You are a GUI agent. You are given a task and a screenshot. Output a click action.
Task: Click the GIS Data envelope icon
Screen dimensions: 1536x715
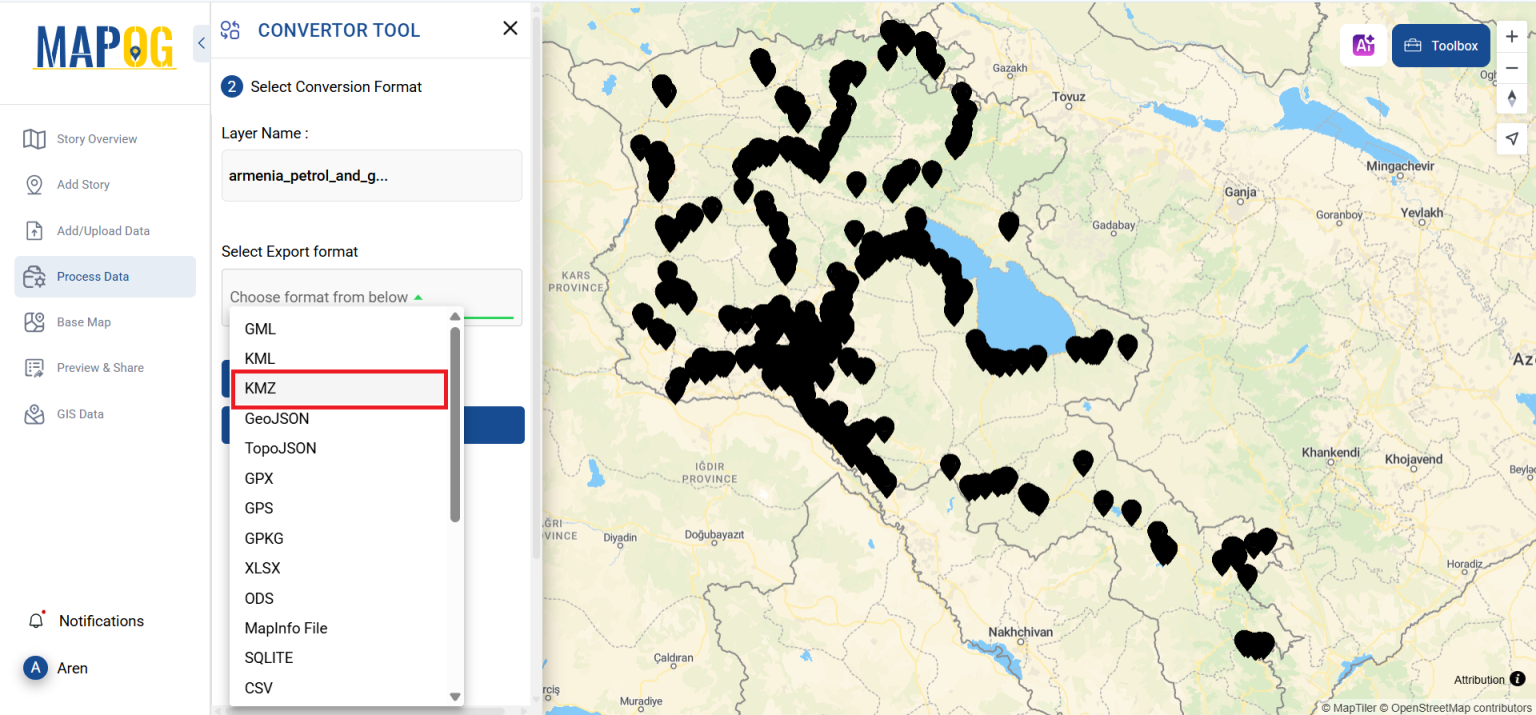coord(36,413)
